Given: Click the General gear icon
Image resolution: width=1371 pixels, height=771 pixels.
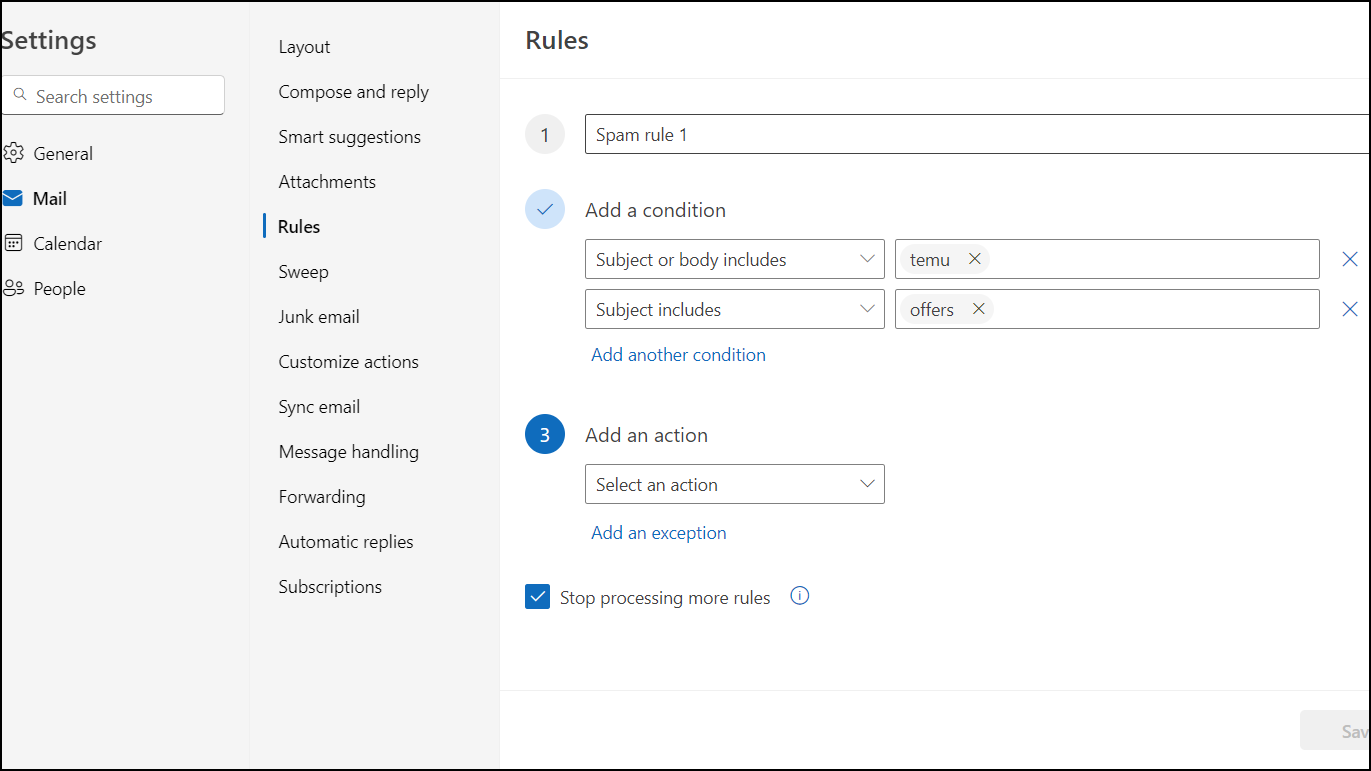Looking at the screenshot, I should point(13,153).
